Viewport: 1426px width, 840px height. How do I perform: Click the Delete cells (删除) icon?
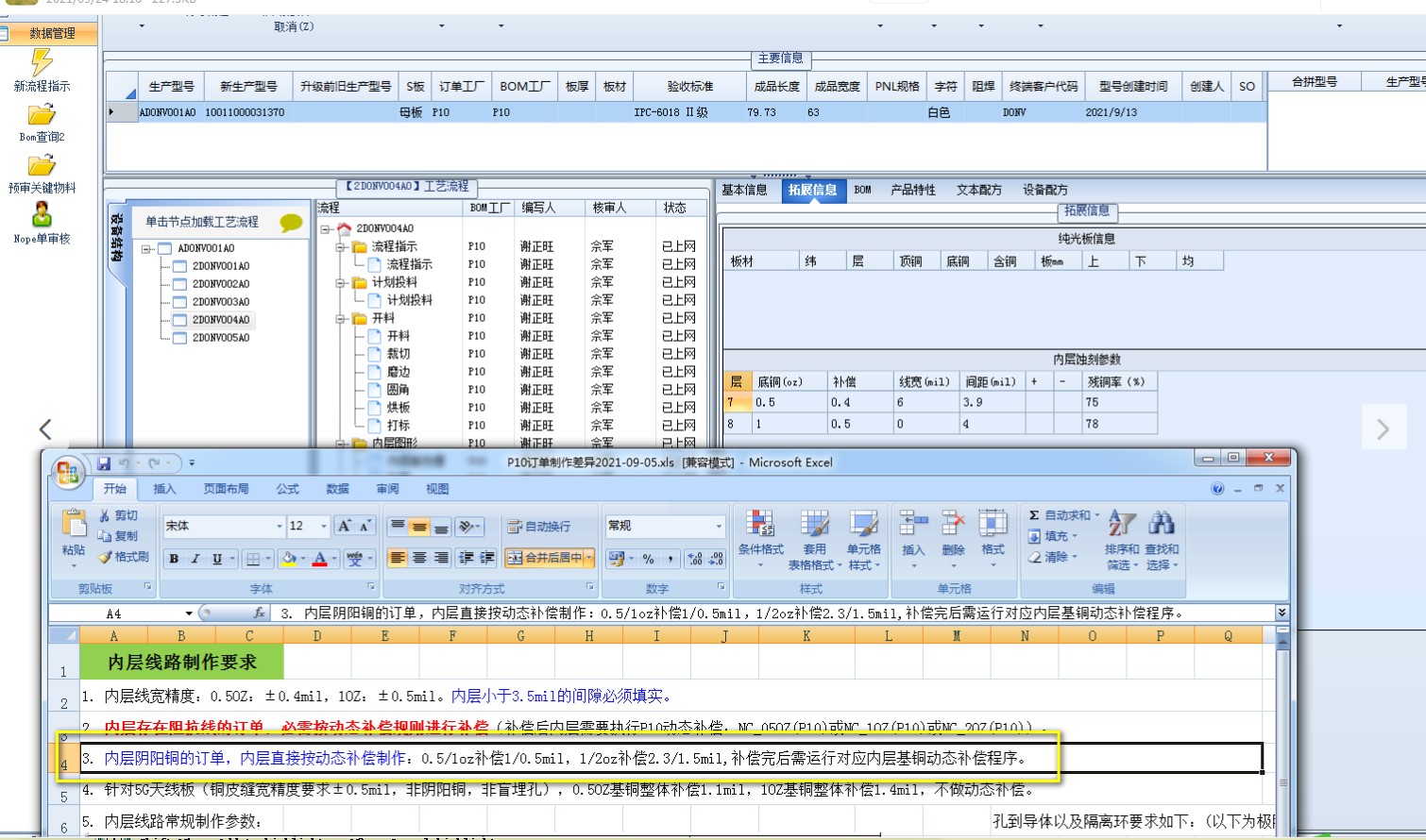tap(953, 524)
